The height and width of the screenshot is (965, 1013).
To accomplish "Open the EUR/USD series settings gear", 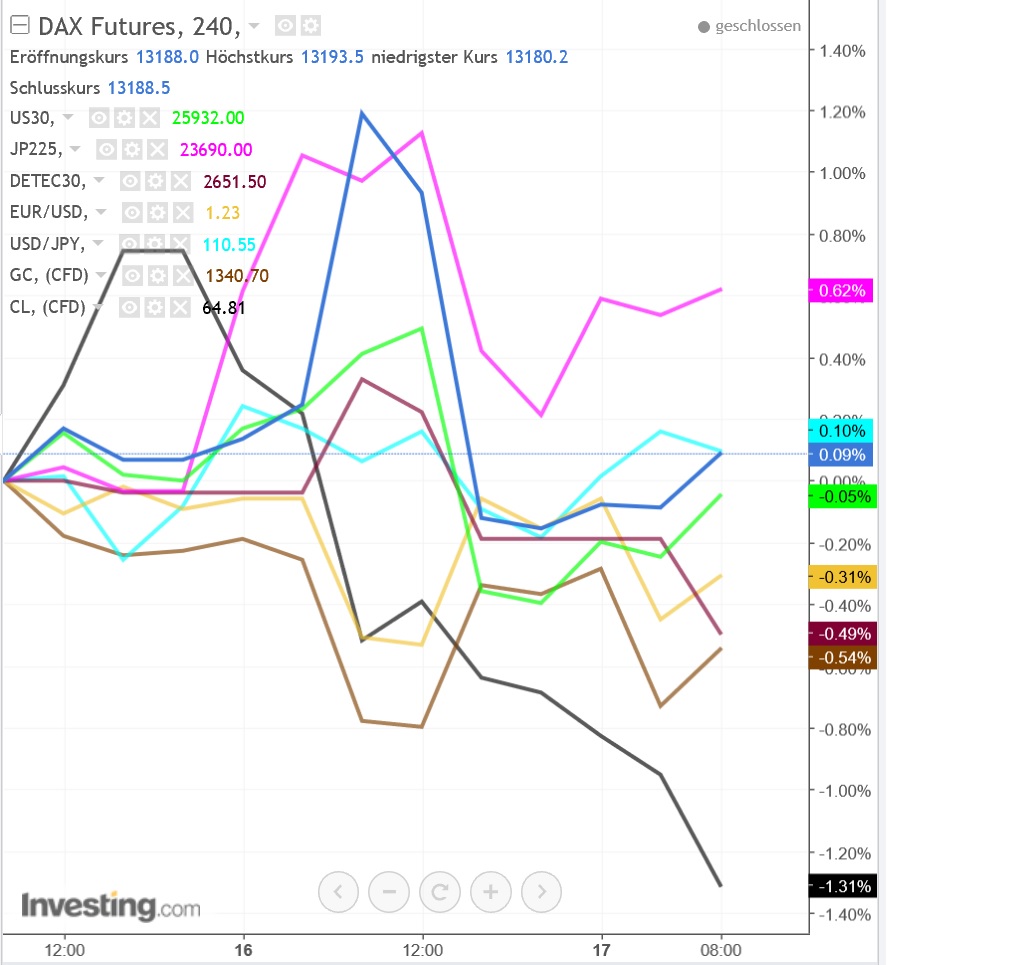I will 155,212.
